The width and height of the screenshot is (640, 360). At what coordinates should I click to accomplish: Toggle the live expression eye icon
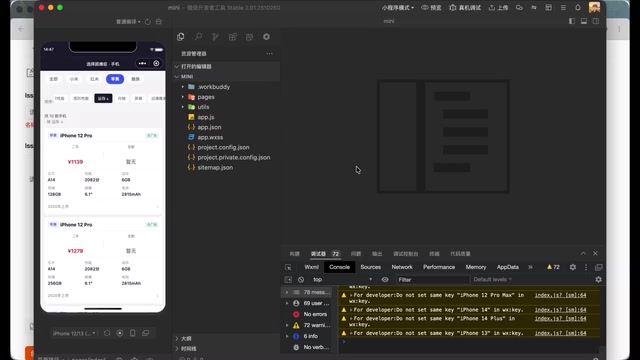coord(385,280)
